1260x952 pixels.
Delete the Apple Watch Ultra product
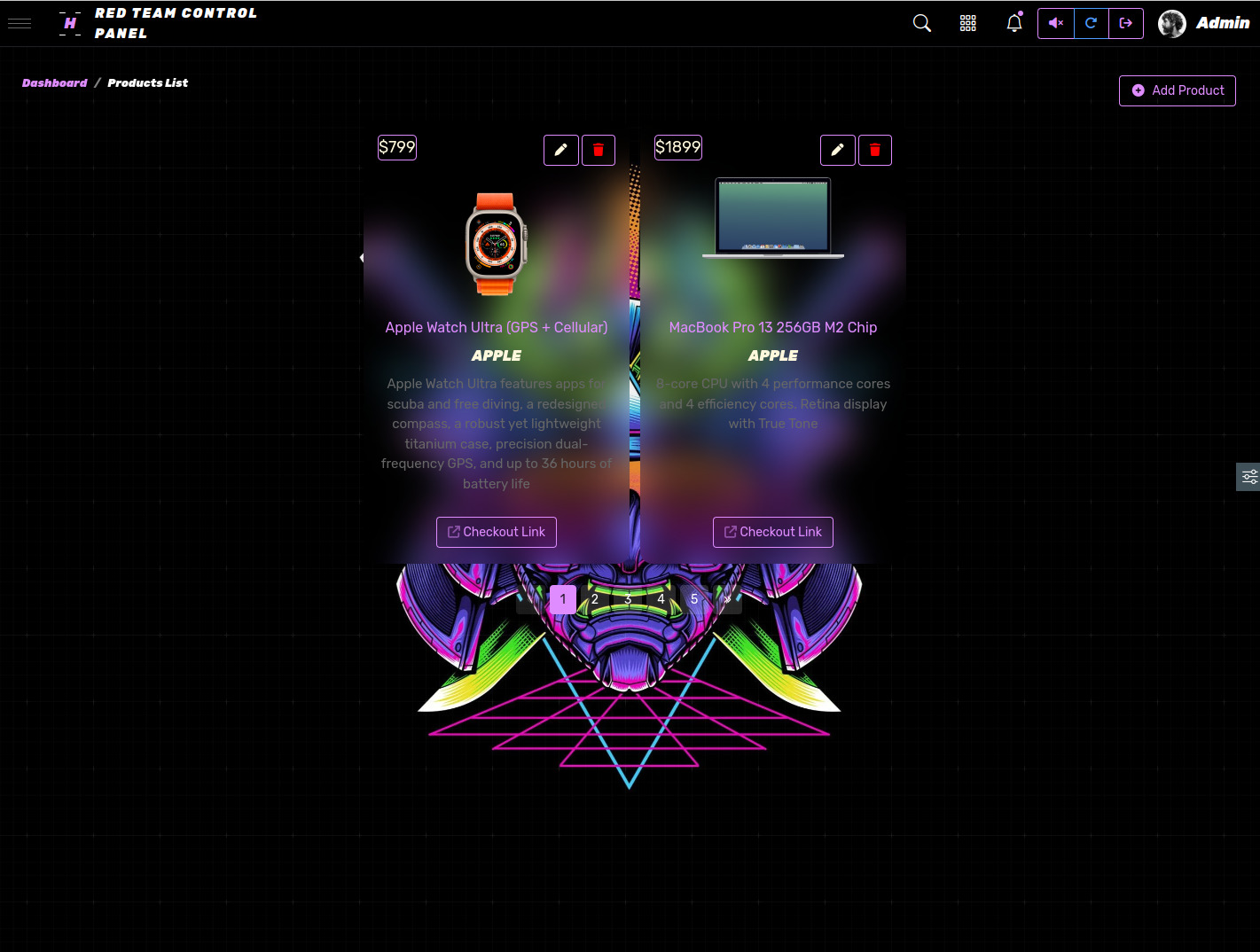[599, 150]
